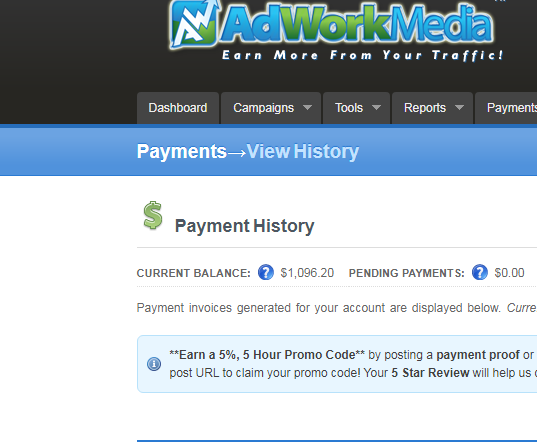This screenshot has height=442, width=537.
Task: Click the 'Earn a 5%, 5 Hour Promo Code' text
Action: pyautogui.click(x=267, y=355)
